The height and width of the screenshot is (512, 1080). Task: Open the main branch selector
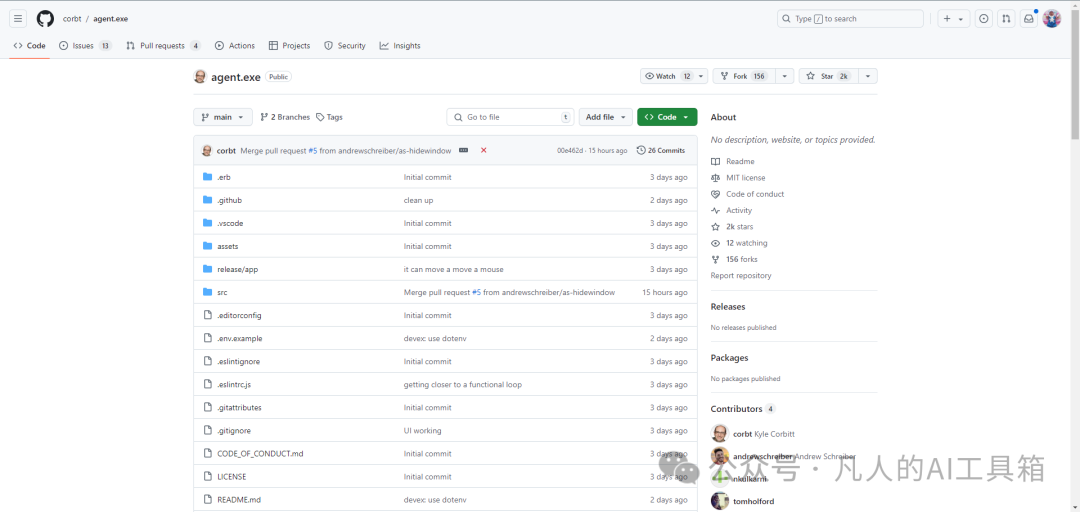pyautogui.click(x=222, y=117)
